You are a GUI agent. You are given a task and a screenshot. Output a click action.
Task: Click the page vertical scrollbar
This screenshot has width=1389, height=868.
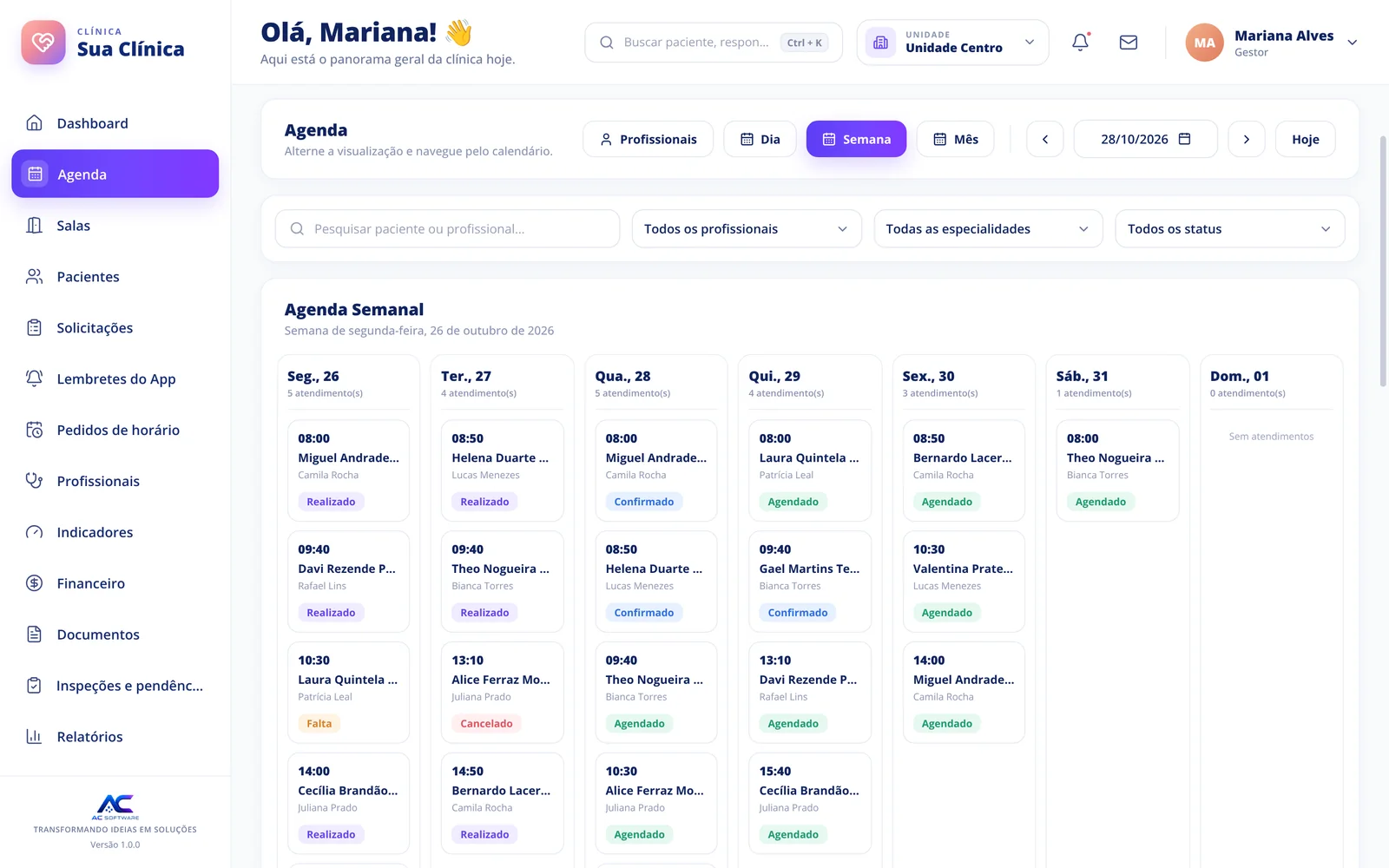click(1383, 260)
